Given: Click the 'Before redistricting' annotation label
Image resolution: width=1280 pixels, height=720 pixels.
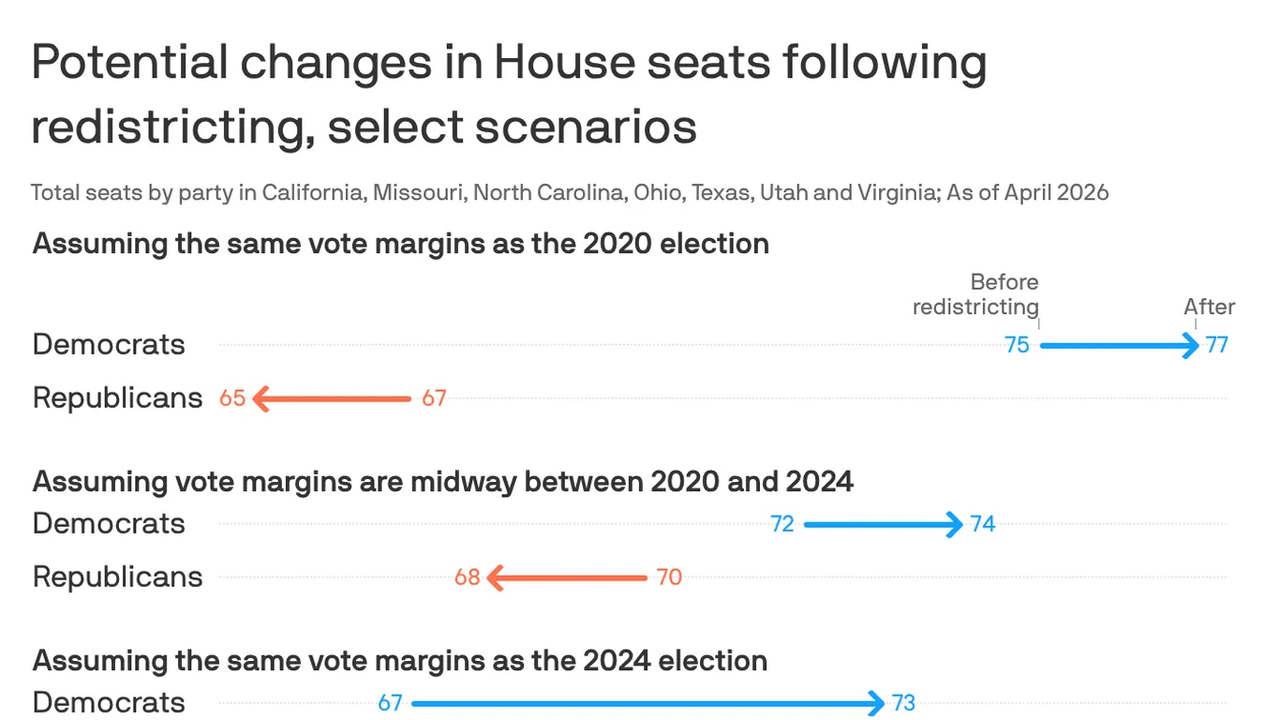Looking at the screenshot, I should point(975,294).
